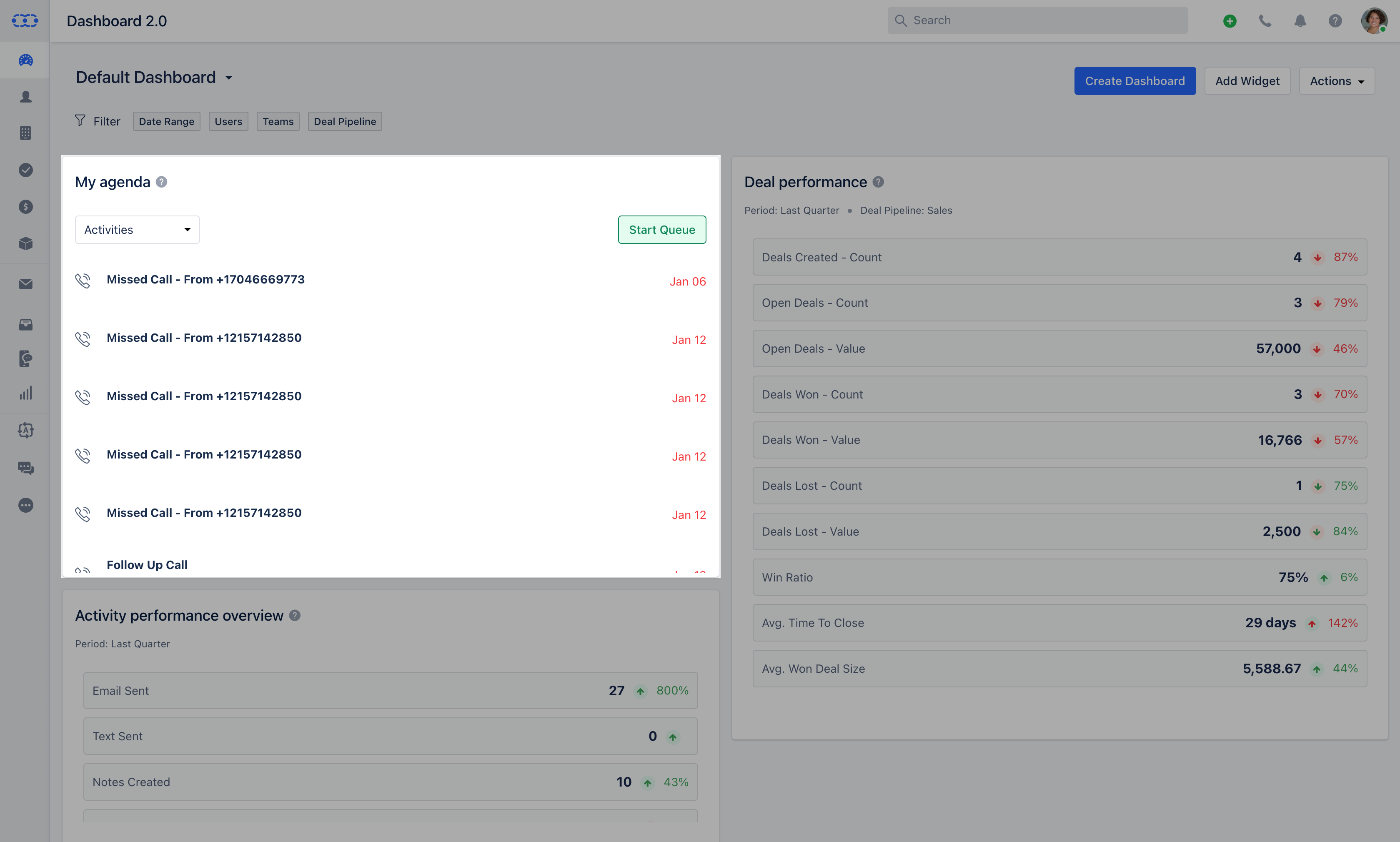Click Create Dashboard button
This screenshot has width=1400, height=842.
pyautogui.click(x=1135, y=81)
